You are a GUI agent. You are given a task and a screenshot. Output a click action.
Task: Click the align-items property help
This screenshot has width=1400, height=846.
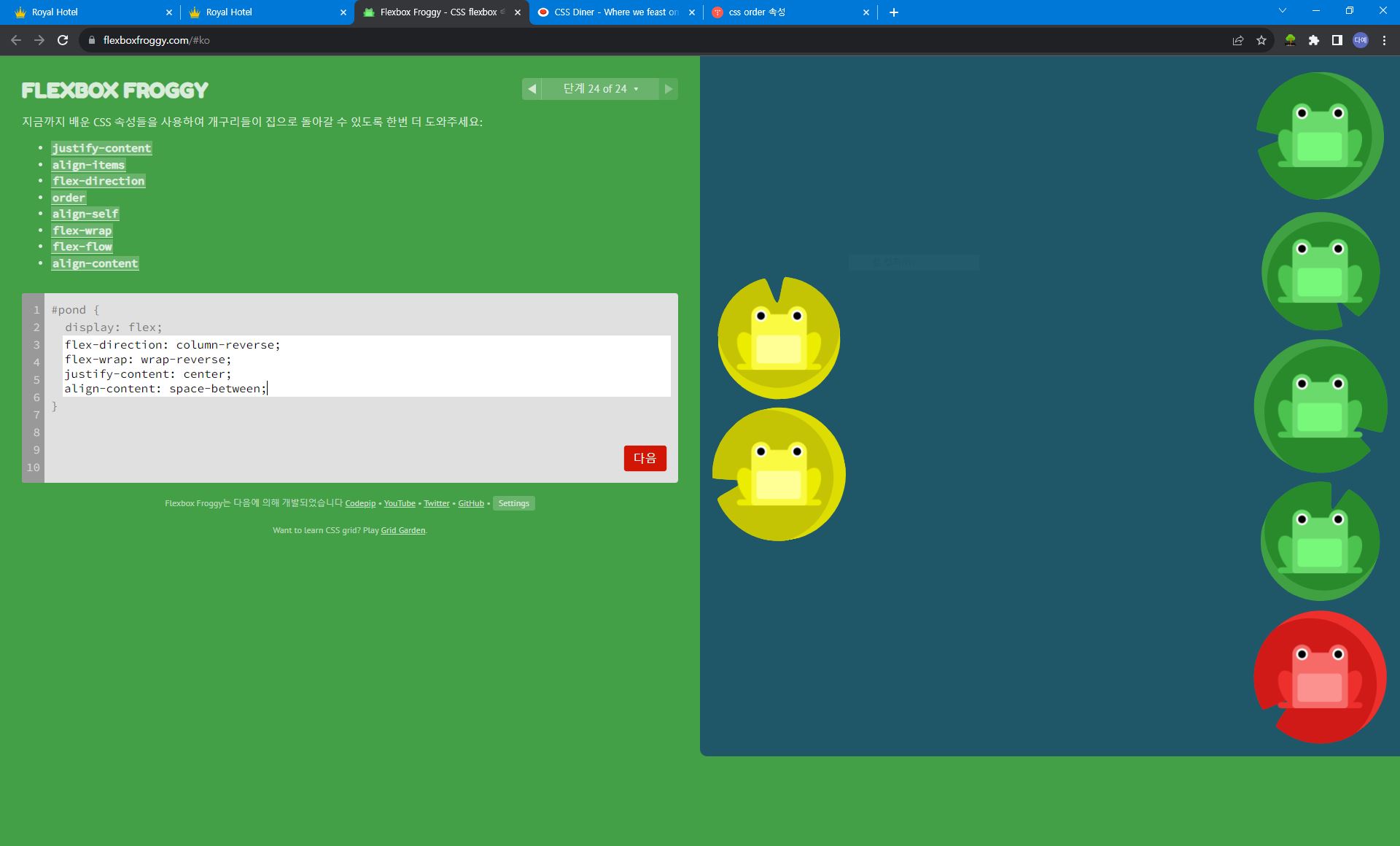[x=88, y=165]
